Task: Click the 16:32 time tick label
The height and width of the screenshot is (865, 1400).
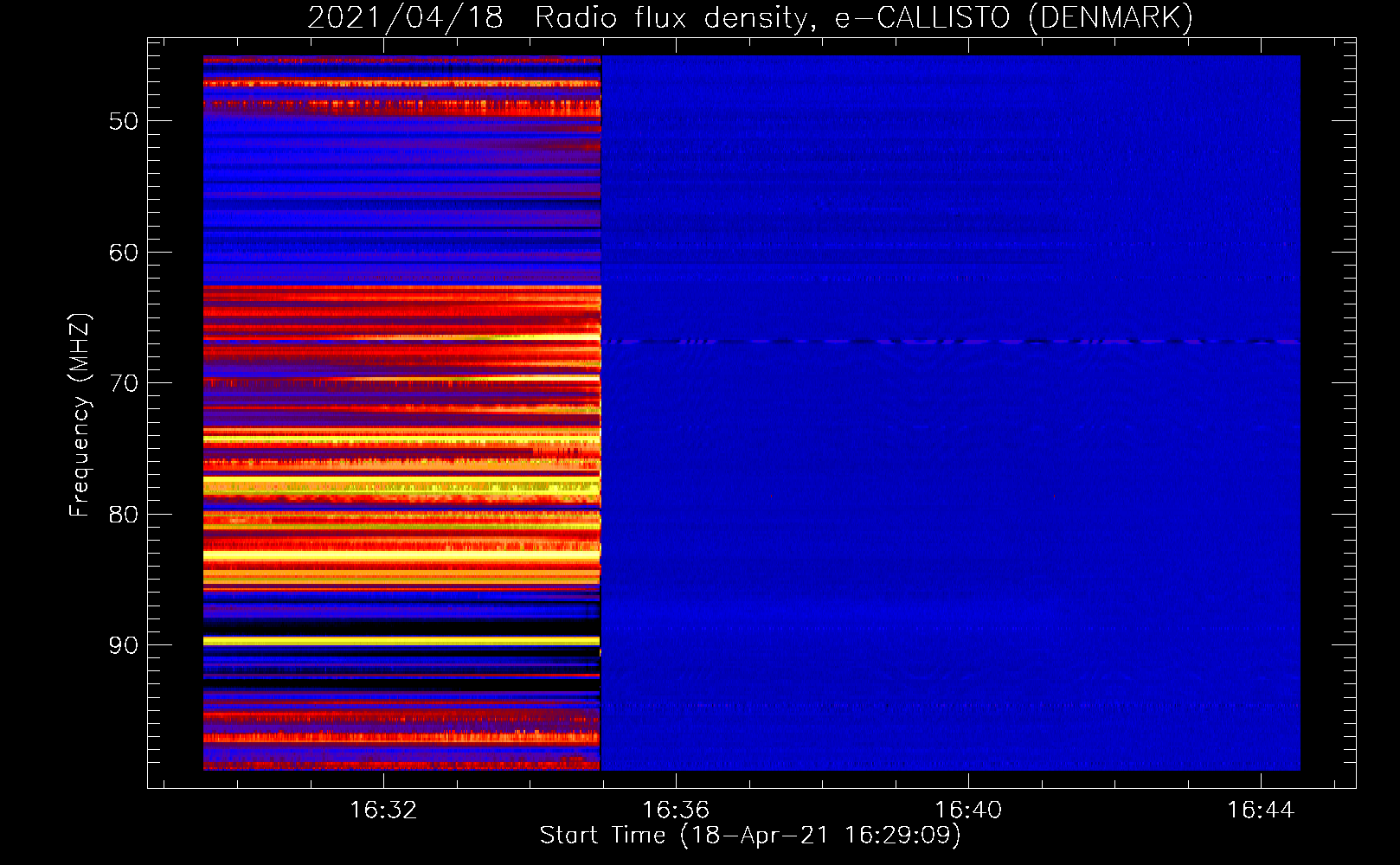Action: (383, 810)
